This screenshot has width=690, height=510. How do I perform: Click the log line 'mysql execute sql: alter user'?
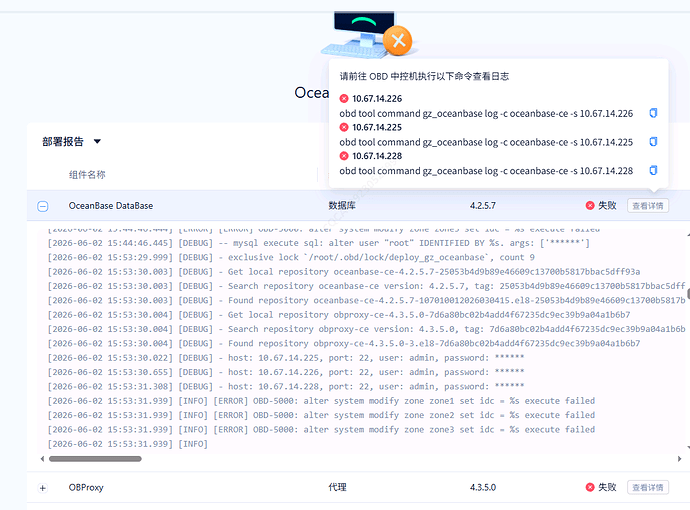pyautogui.click(x=319, y=243)
